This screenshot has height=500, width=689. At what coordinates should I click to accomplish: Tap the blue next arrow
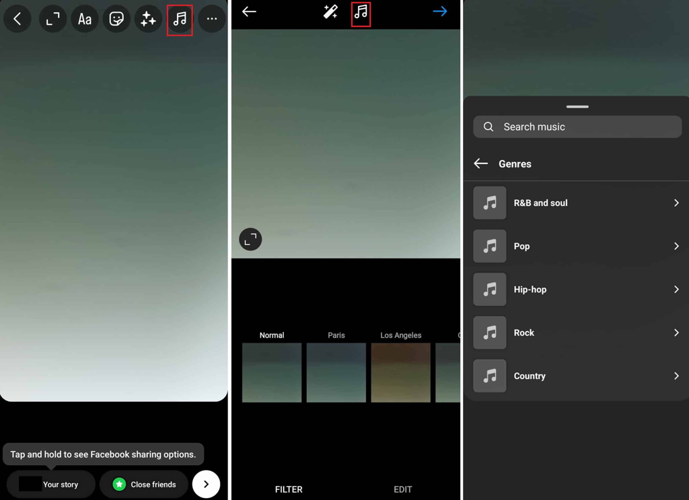click(x=440, y=12)
